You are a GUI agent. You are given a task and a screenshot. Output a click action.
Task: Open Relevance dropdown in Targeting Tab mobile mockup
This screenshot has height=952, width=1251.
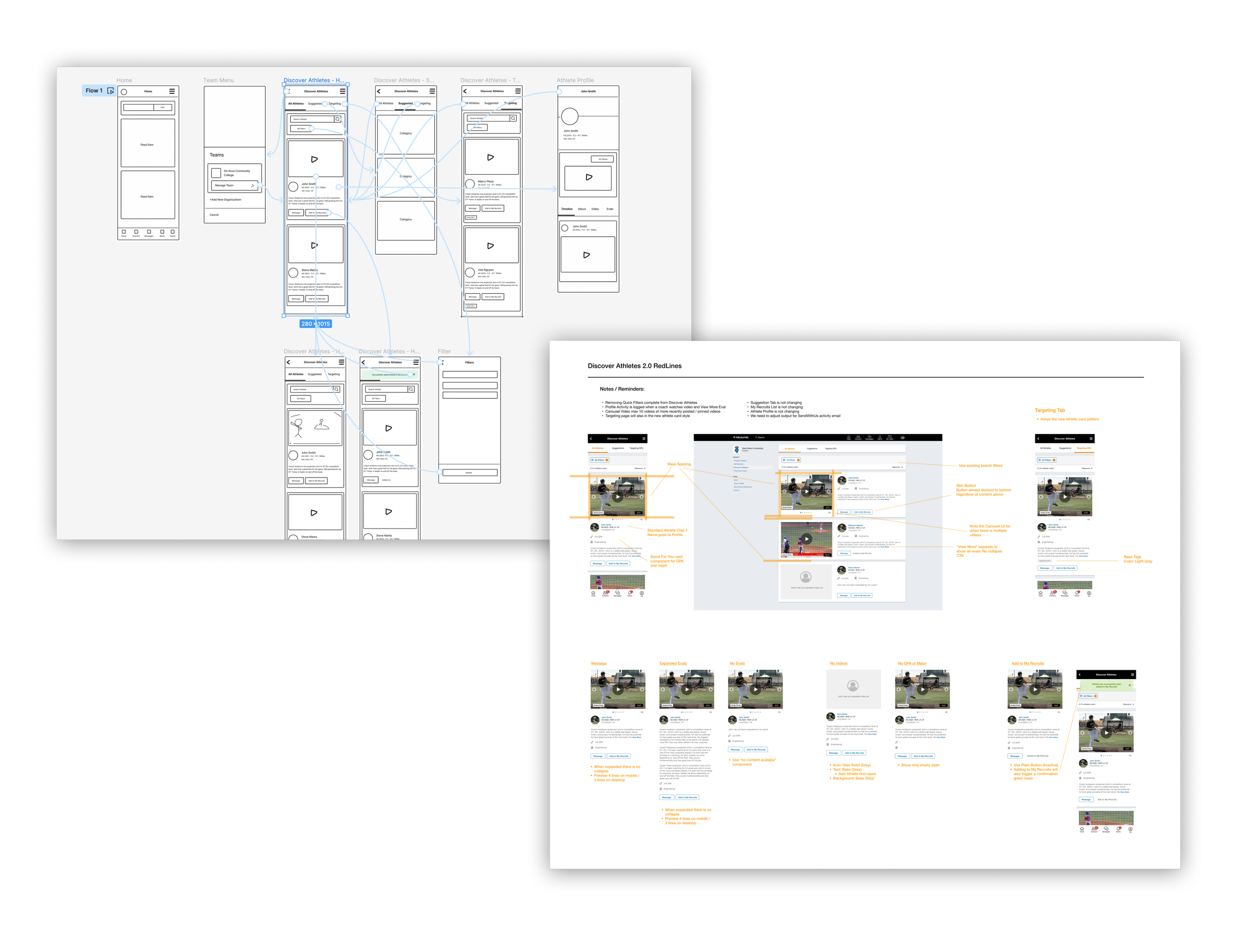click(1087, 468)
